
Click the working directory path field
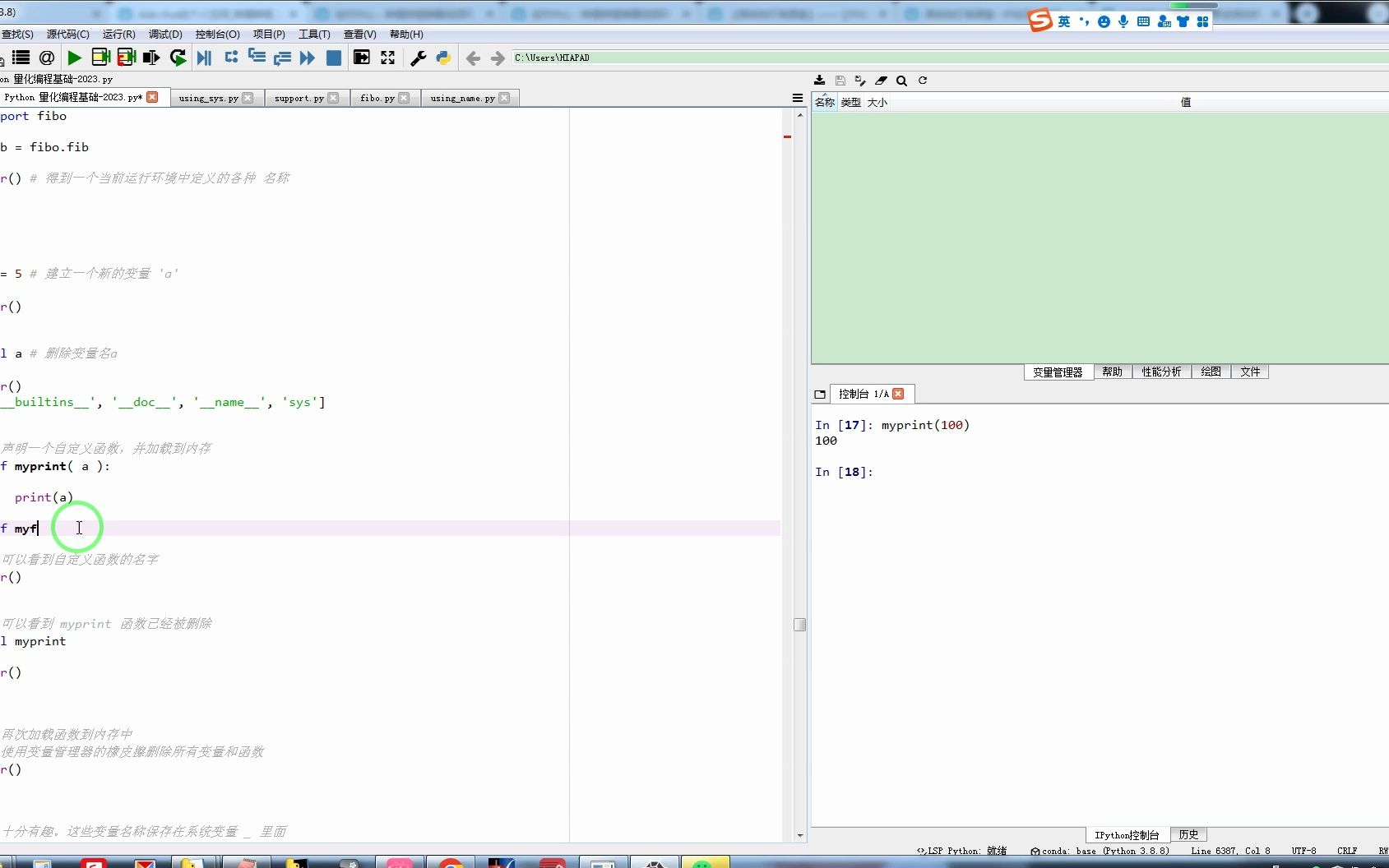pos(950,58)
